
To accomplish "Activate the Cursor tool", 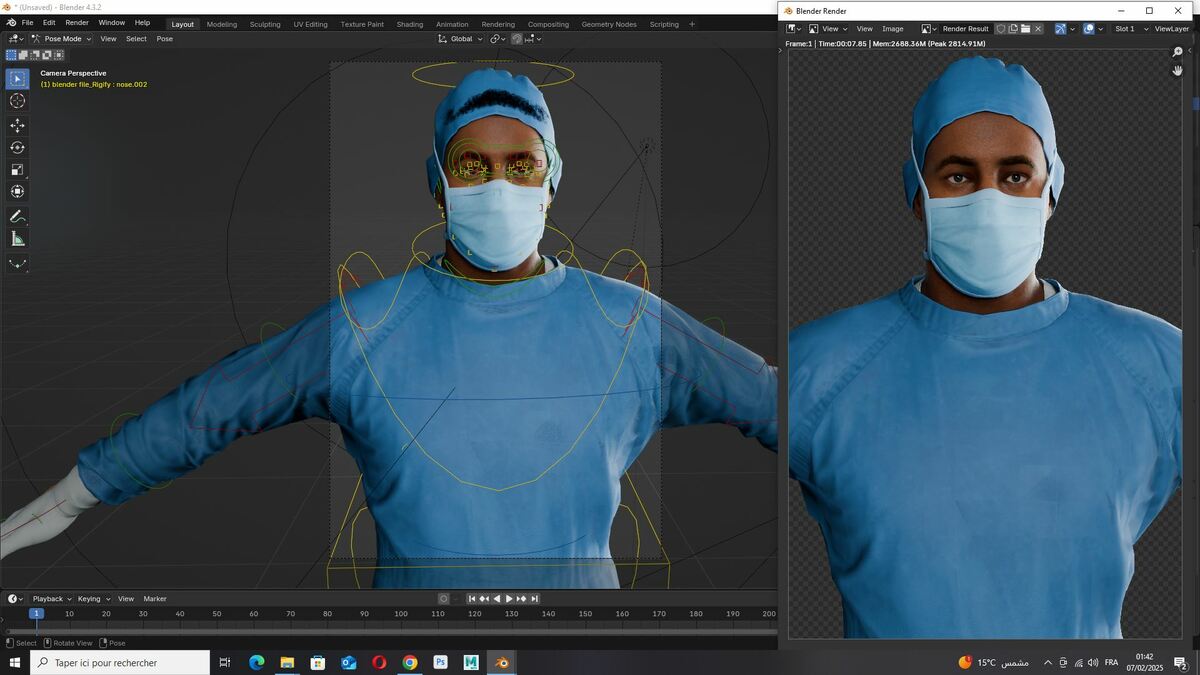I will click(x=17, y=100).
